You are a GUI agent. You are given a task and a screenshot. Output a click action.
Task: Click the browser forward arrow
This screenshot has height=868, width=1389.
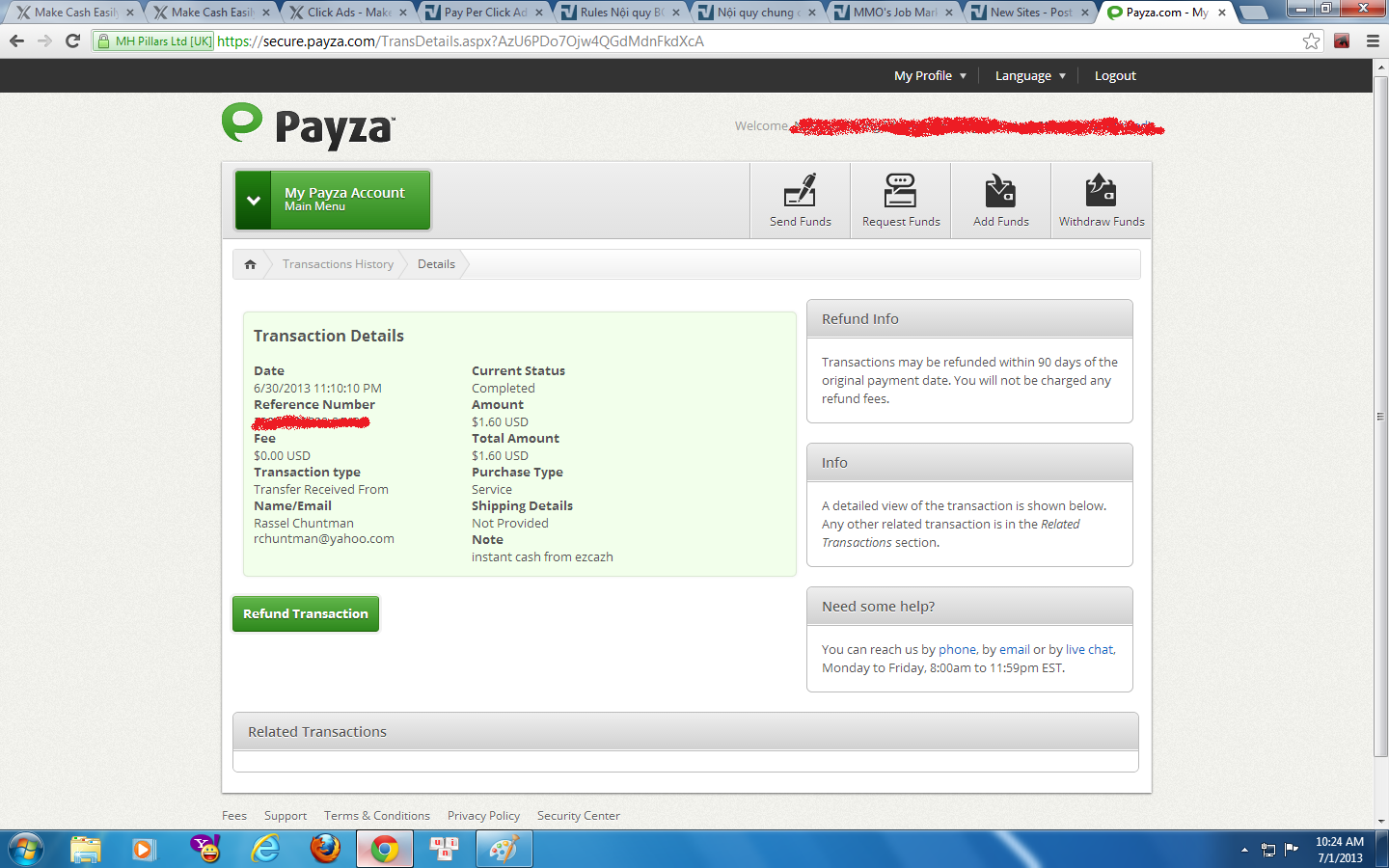[44, 41]
